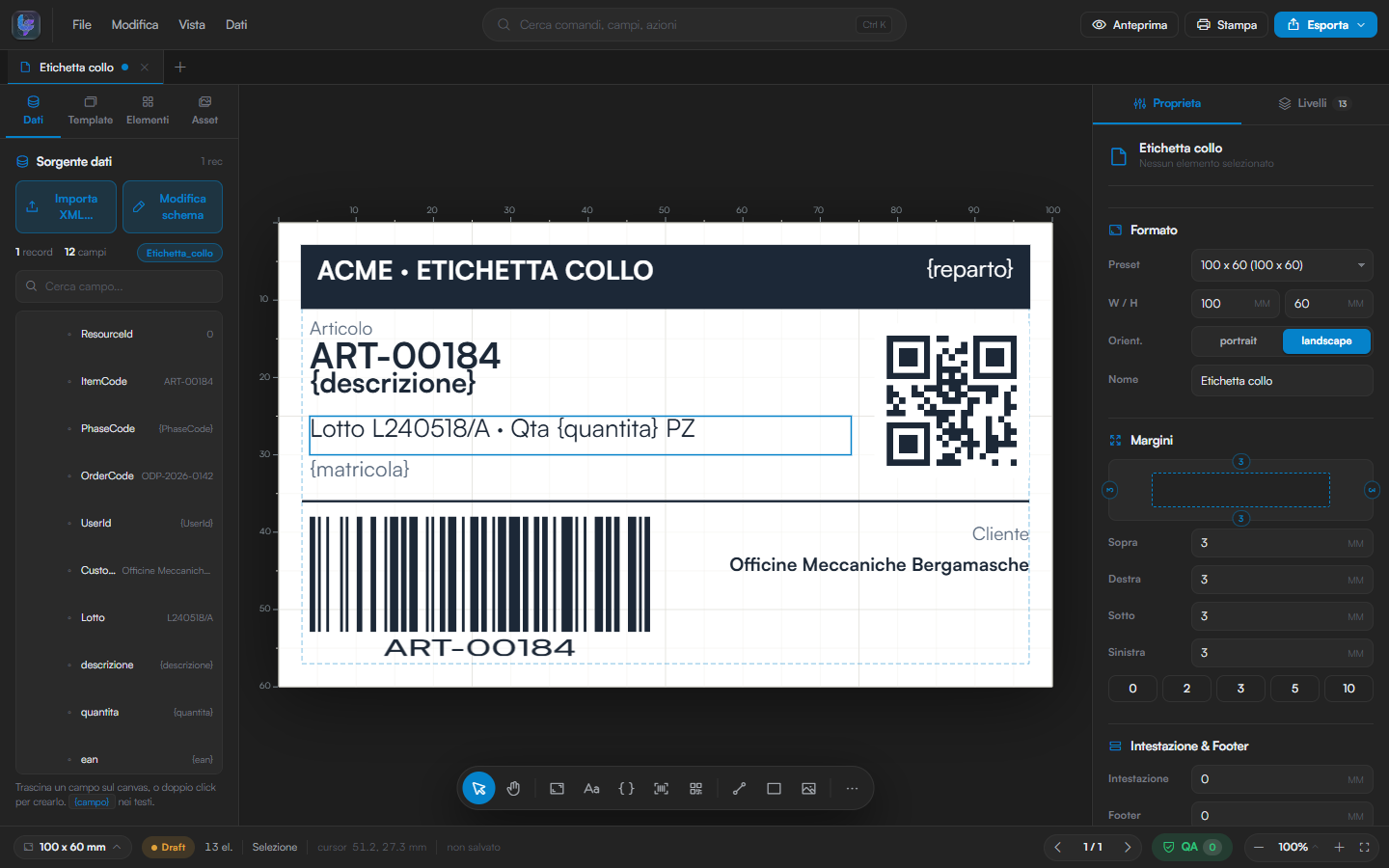Activate the hand pan tool

pos(513,788)
